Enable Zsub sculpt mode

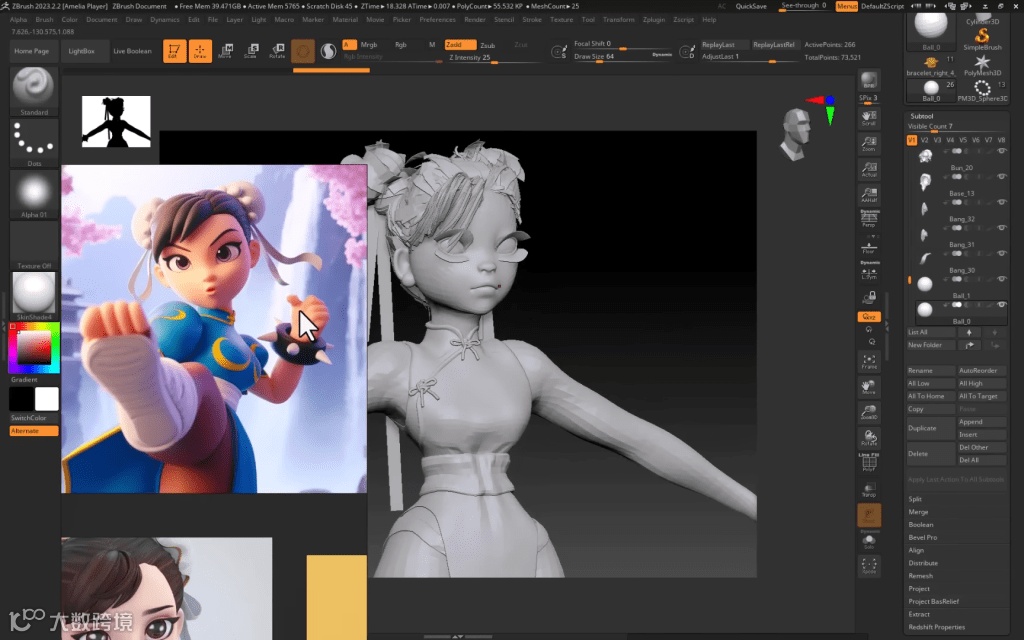point(488,45)
